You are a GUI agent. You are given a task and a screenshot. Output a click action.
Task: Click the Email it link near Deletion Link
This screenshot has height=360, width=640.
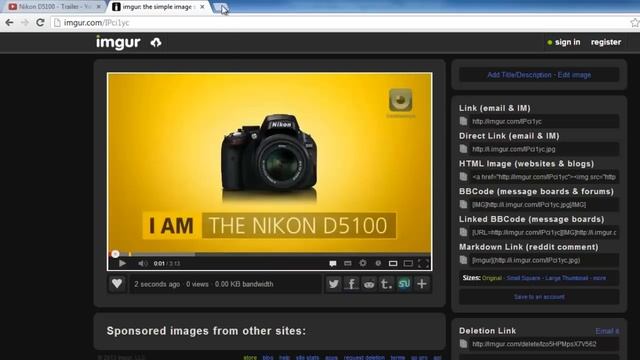pyautogui.click(x=607, y=331)
